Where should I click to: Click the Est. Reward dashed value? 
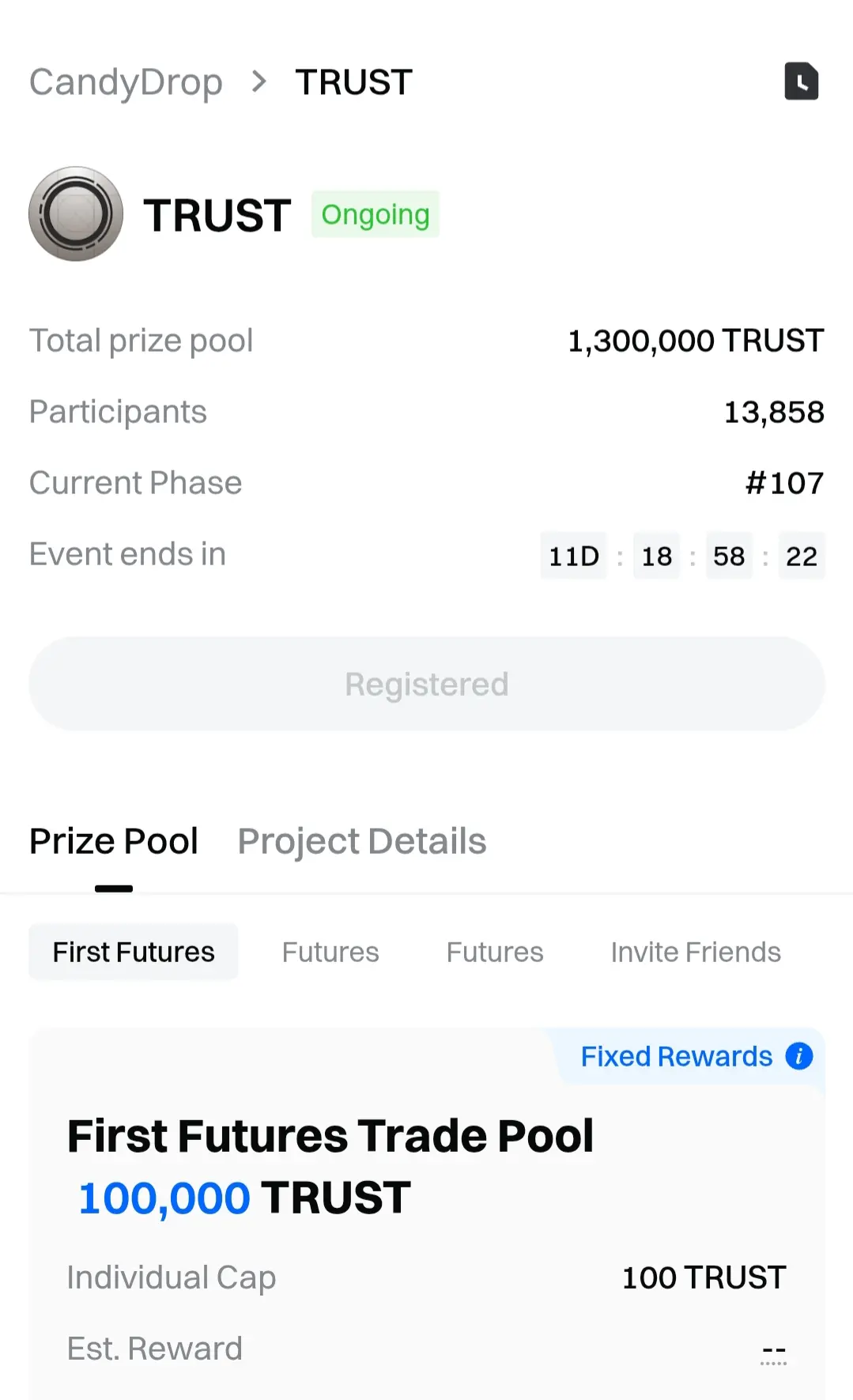(773, 1352)
